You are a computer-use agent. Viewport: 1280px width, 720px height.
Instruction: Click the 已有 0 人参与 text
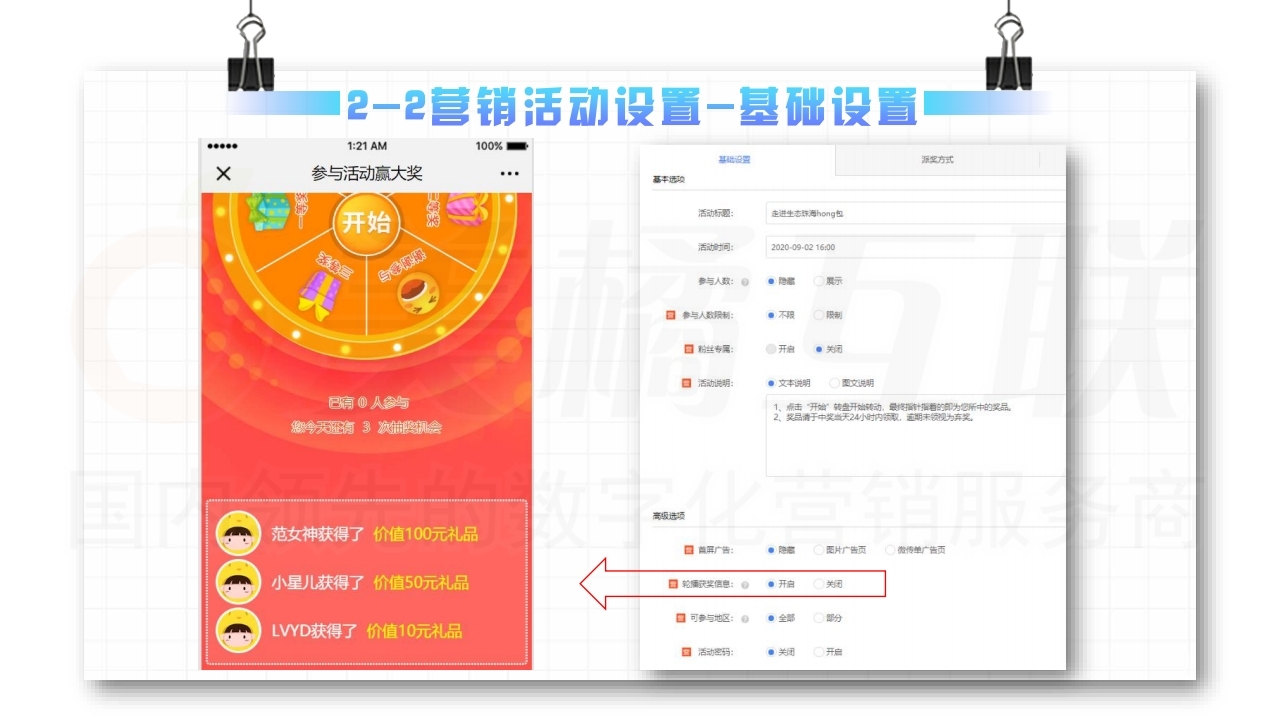coord(368,403)
